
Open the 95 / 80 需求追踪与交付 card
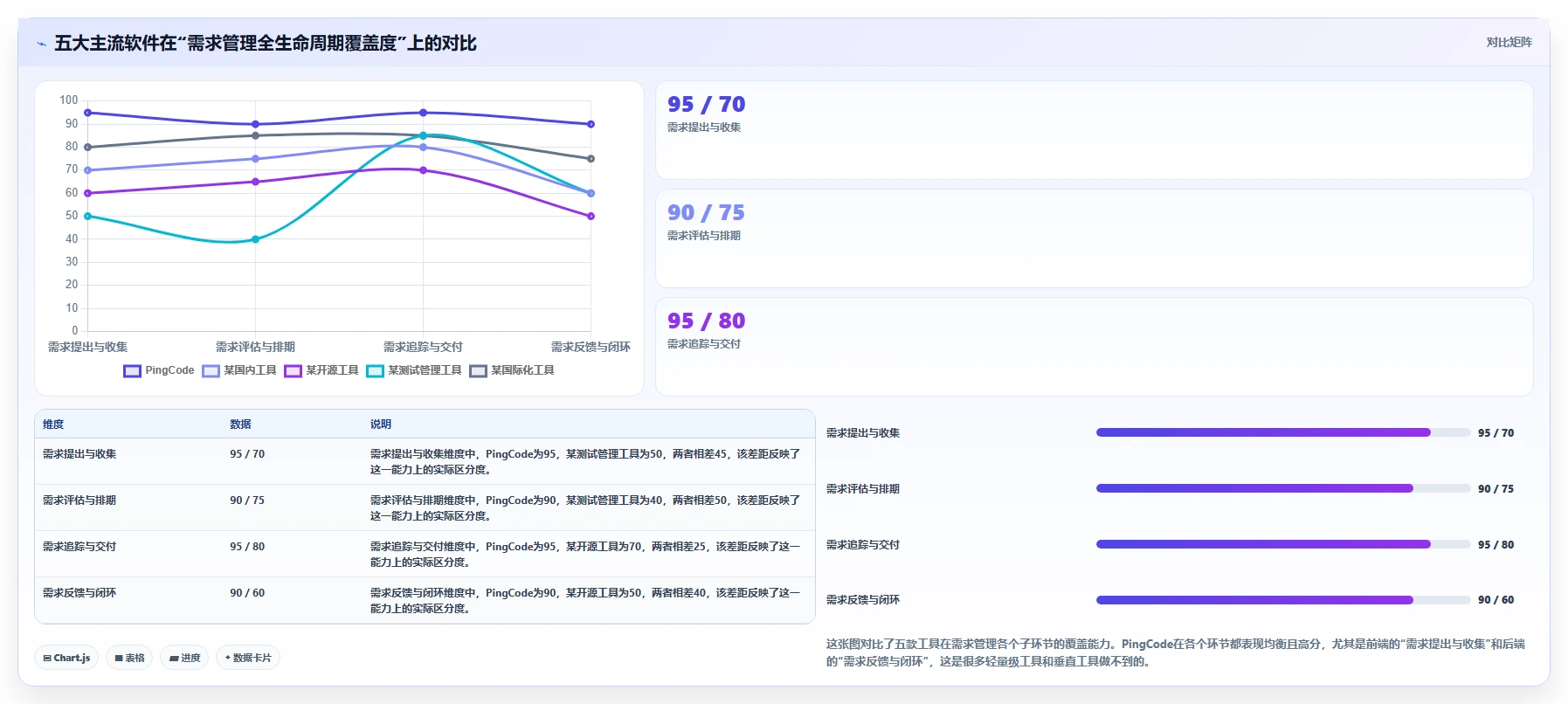1094,347
